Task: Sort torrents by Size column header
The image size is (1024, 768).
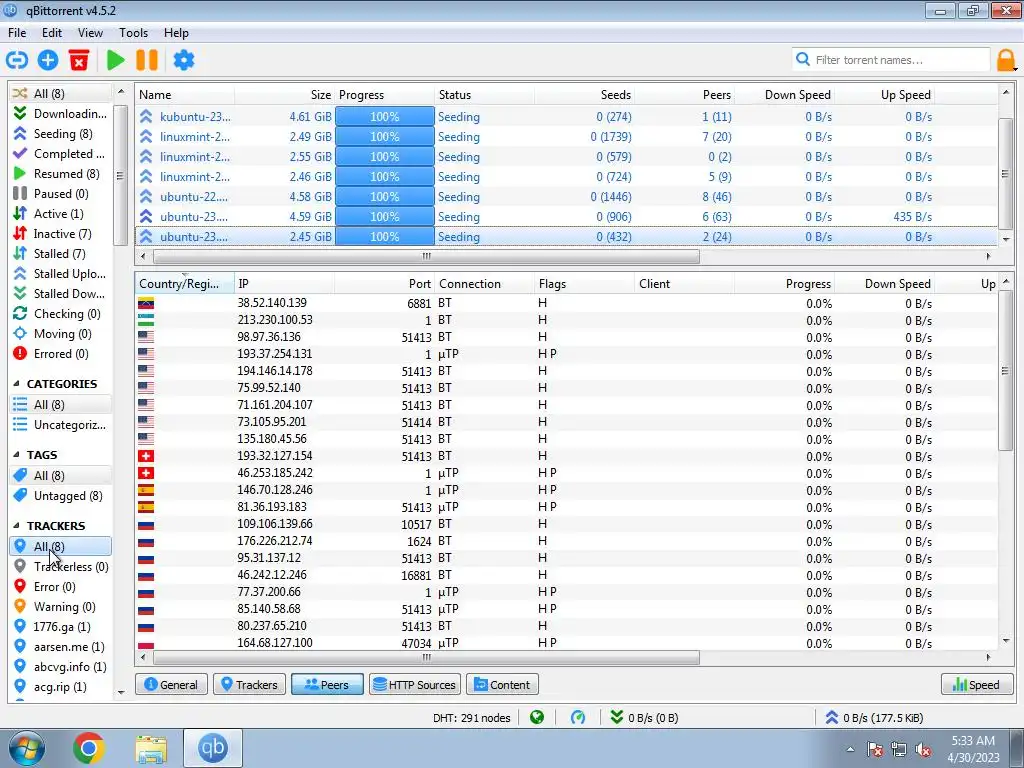Action: pos(285,95)
